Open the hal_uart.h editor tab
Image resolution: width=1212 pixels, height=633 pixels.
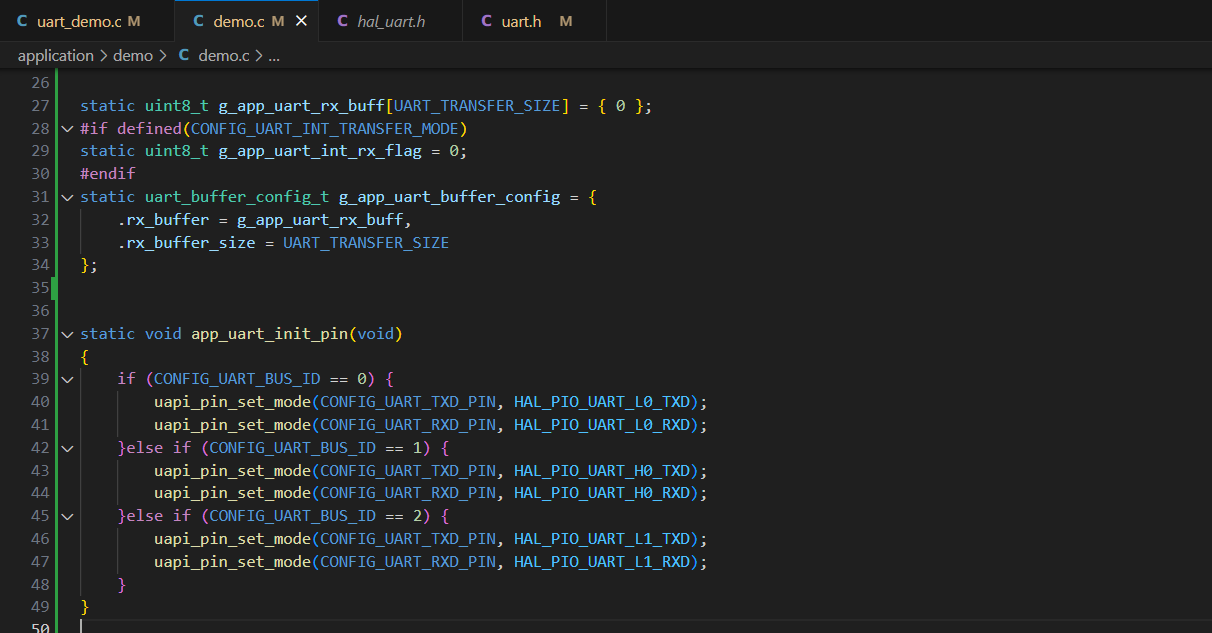point(390,21)
